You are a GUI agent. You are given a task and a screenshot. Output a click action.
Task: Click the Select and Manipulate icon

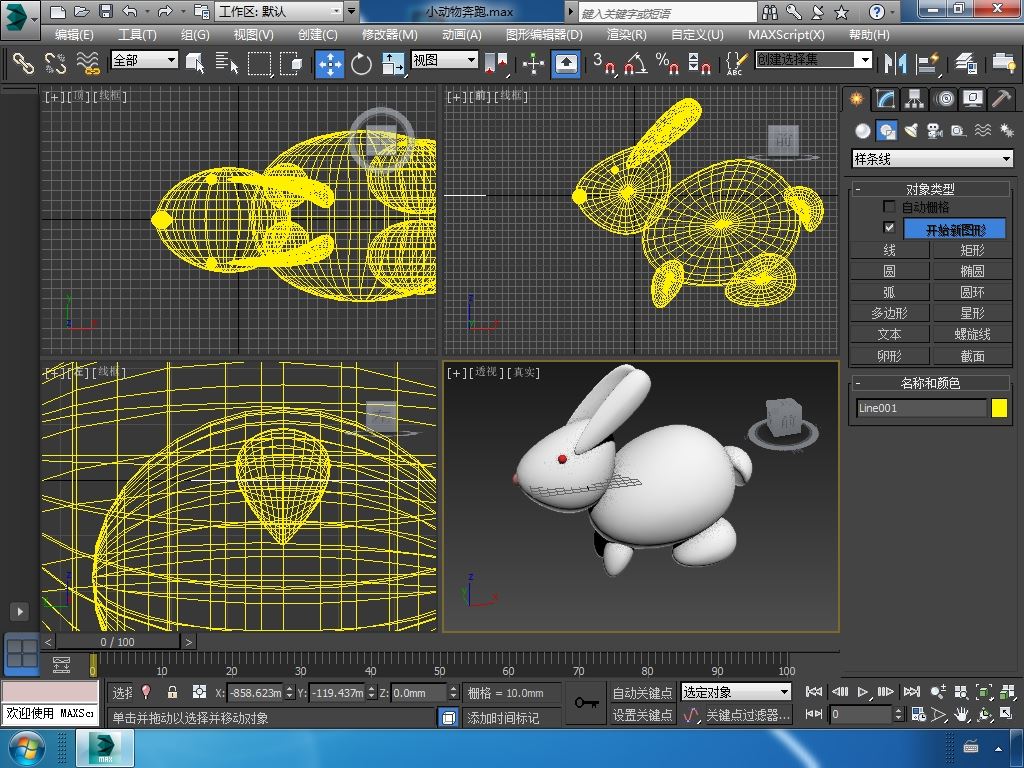(x=533, y=63)
